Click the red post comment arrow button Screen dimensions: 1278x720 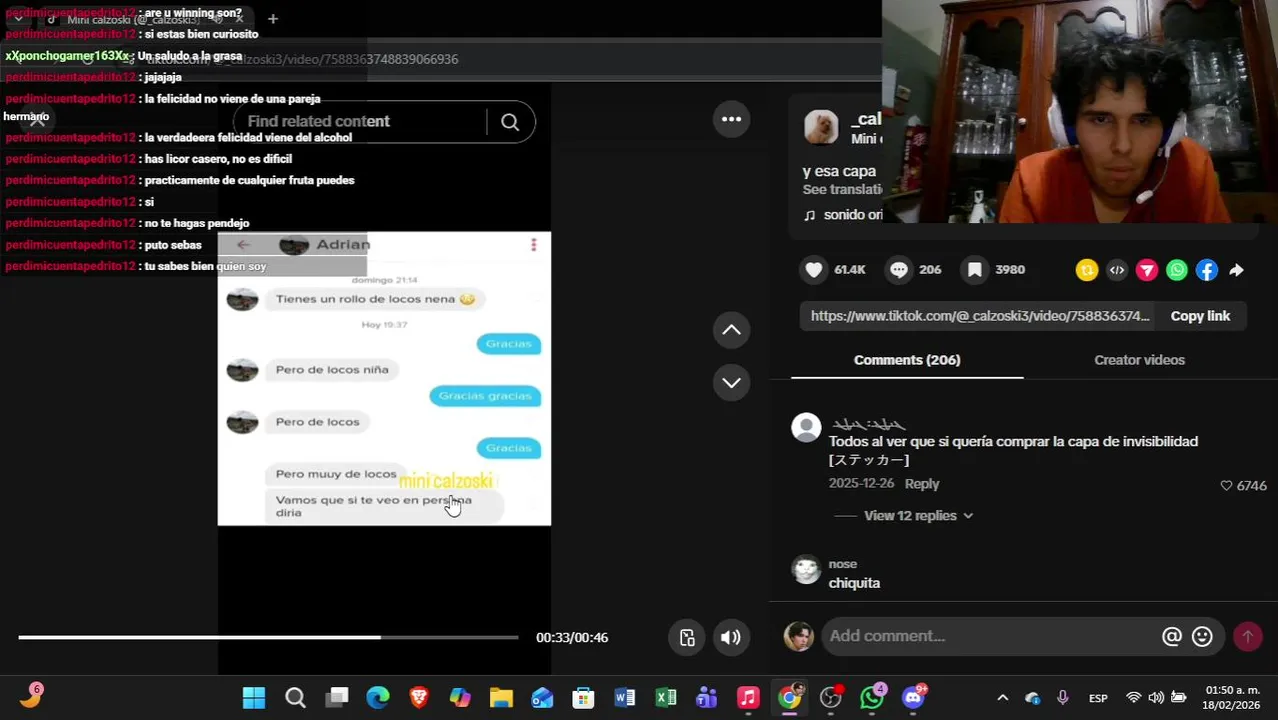(1247, 636)
